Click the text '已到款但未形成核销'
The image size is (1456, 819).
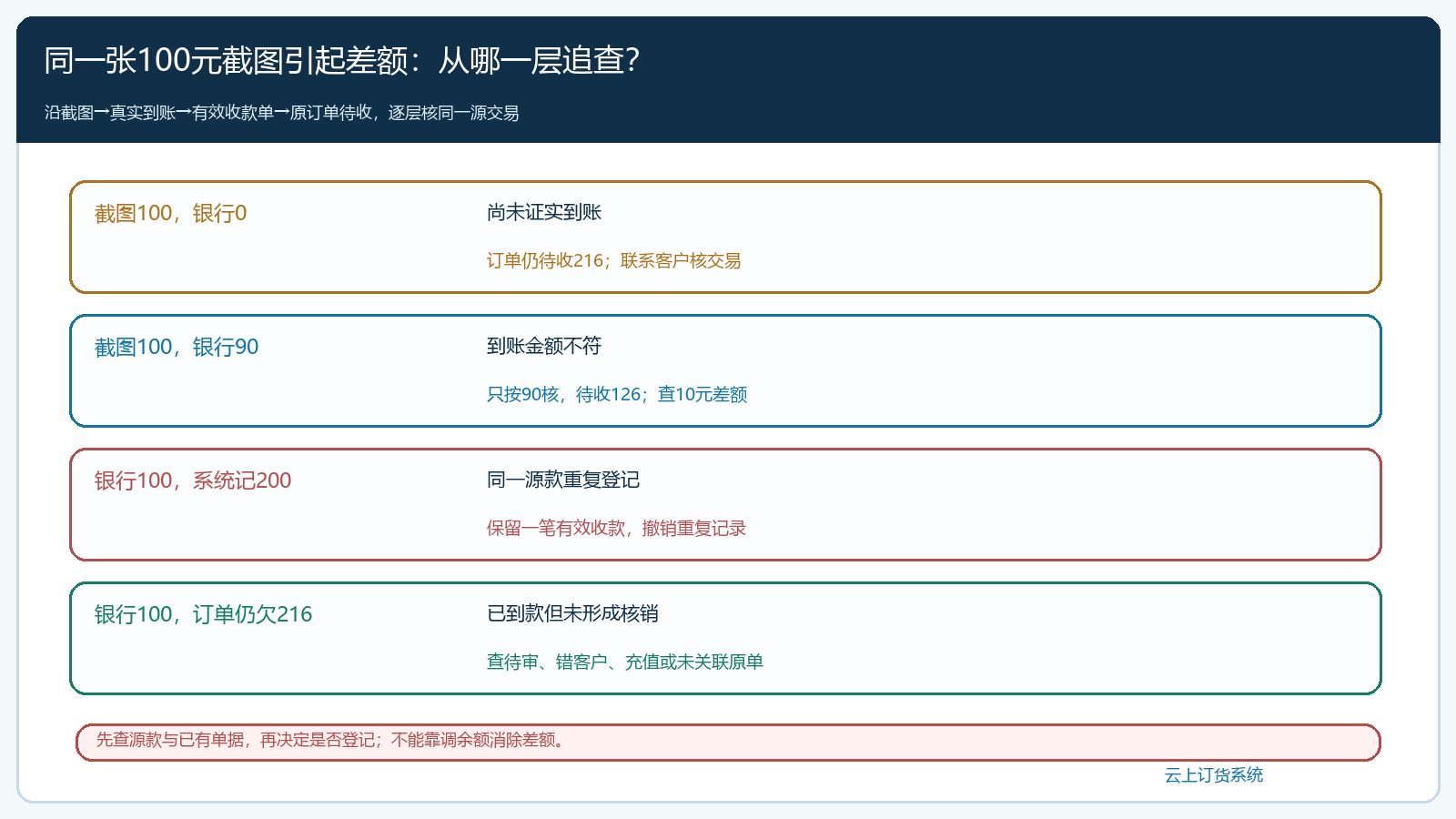coord(572,613)
